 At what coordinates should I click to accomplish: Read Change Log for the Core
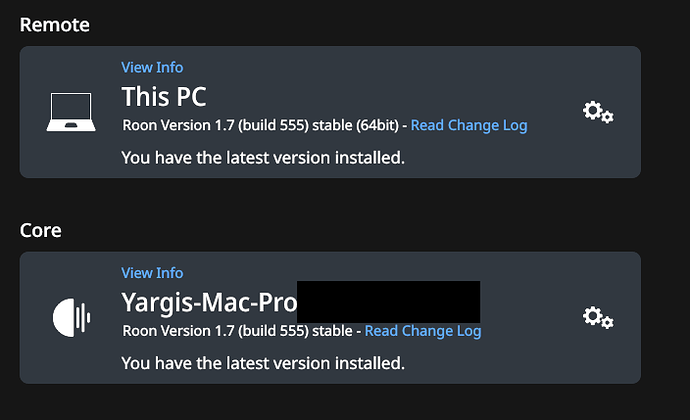(423, 331)
